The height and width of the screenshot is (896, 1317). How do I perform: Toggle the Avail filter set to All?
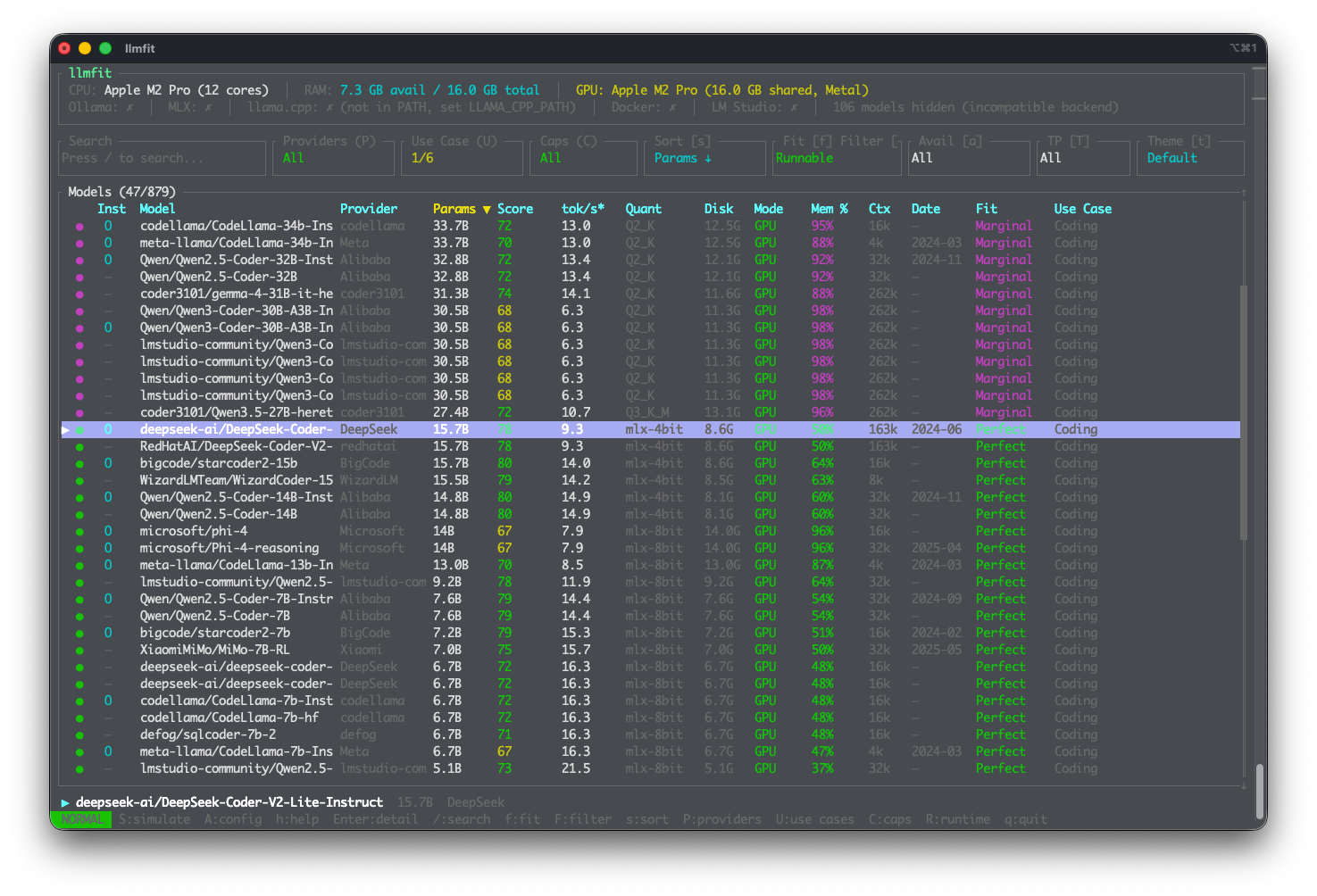(968, 158)
